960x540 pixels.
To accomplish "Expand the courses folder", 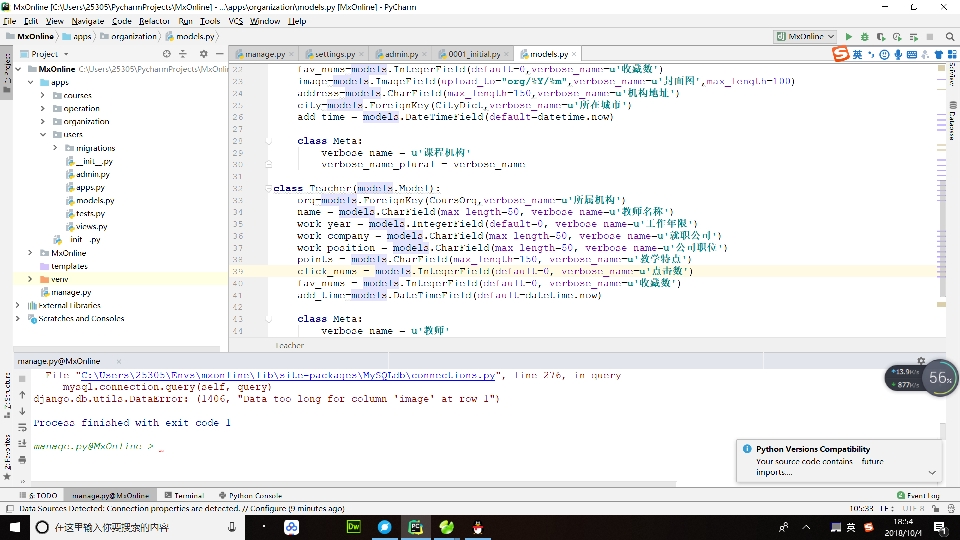I will pyautogui.click(x=43, y=95).
